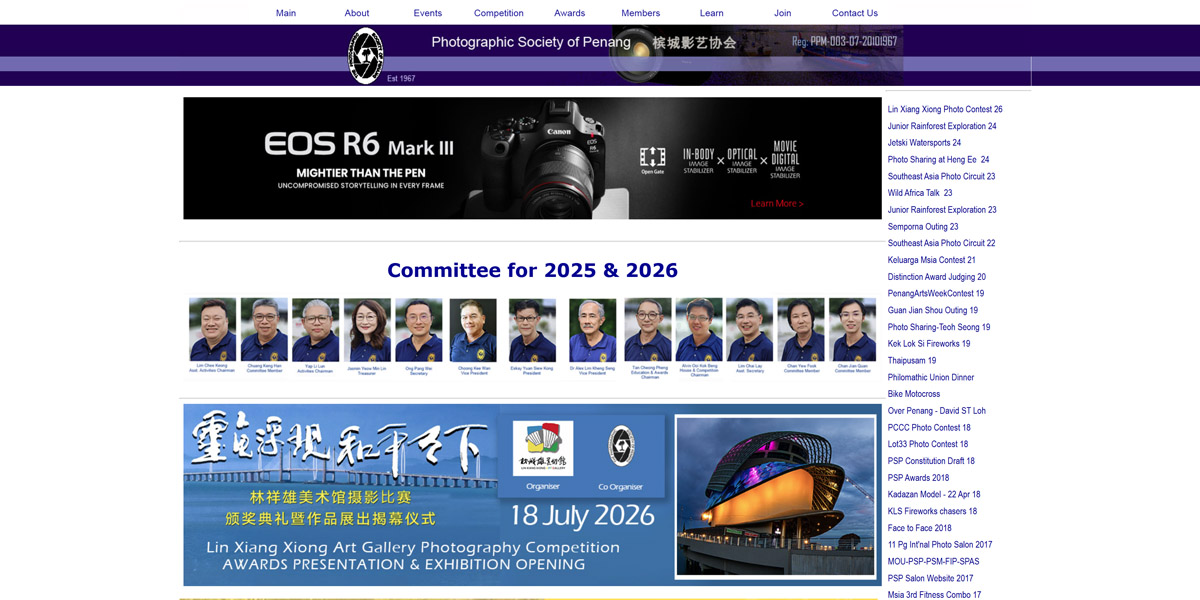The image size is (1200, 600).
Task: Select the Members menu item
Action: coord(641,13)
